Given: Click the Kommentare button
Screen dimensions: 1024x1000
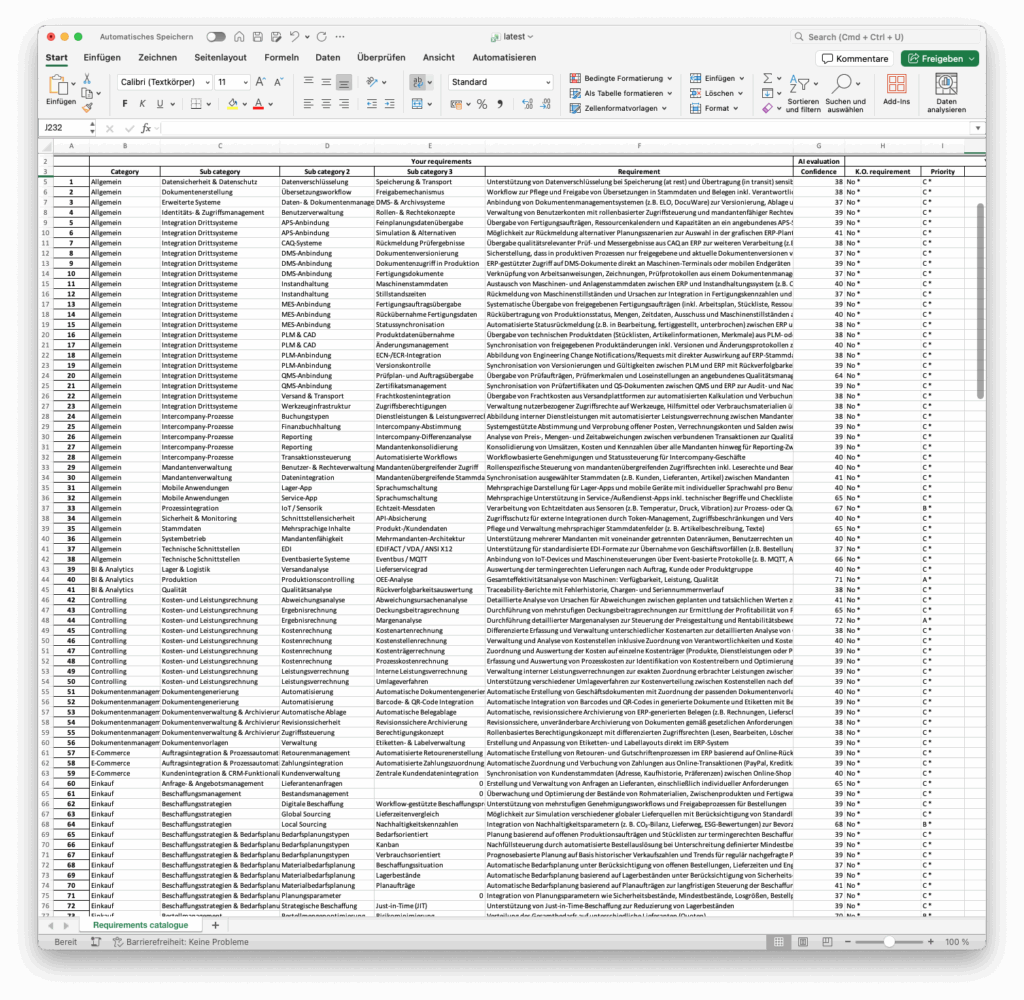Looking at the screenshot, I should (854, 59).
